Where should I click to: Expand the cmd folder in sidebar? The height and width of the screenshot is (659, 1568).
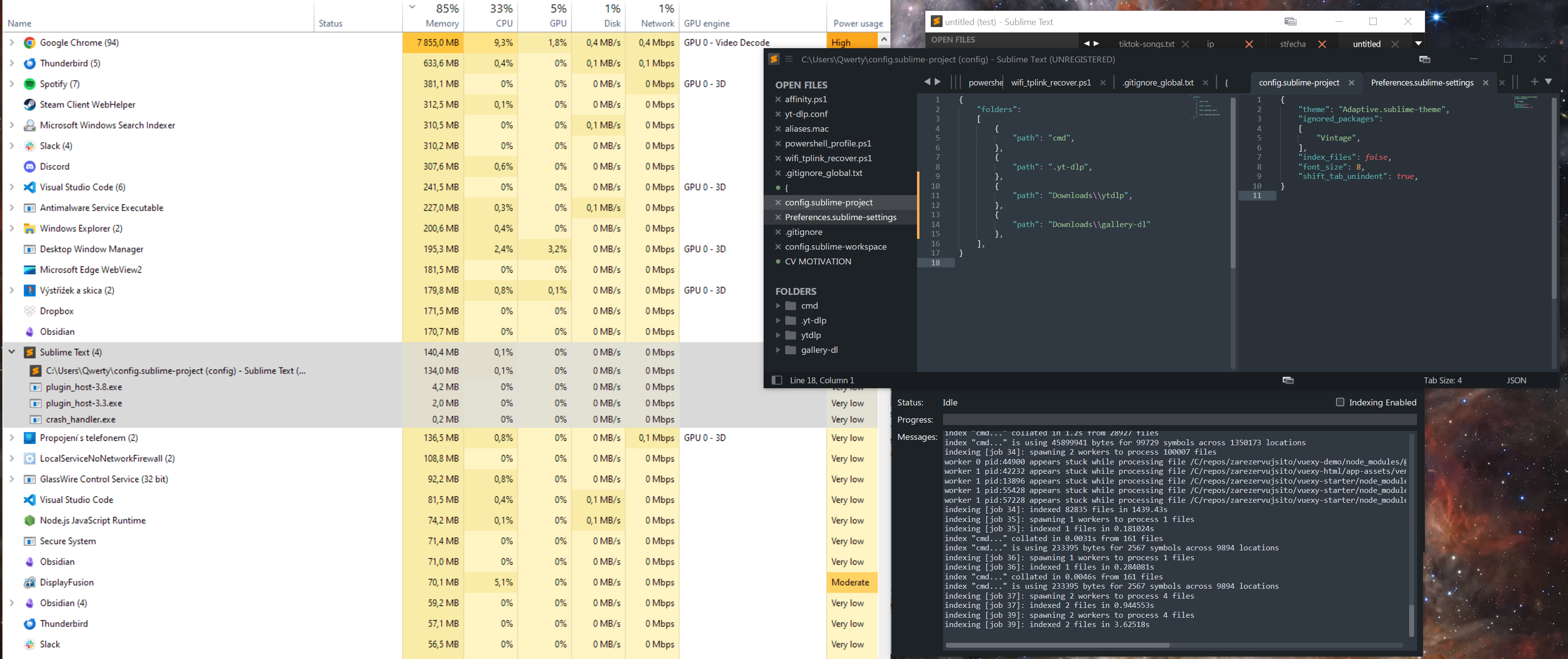[778, 306]
